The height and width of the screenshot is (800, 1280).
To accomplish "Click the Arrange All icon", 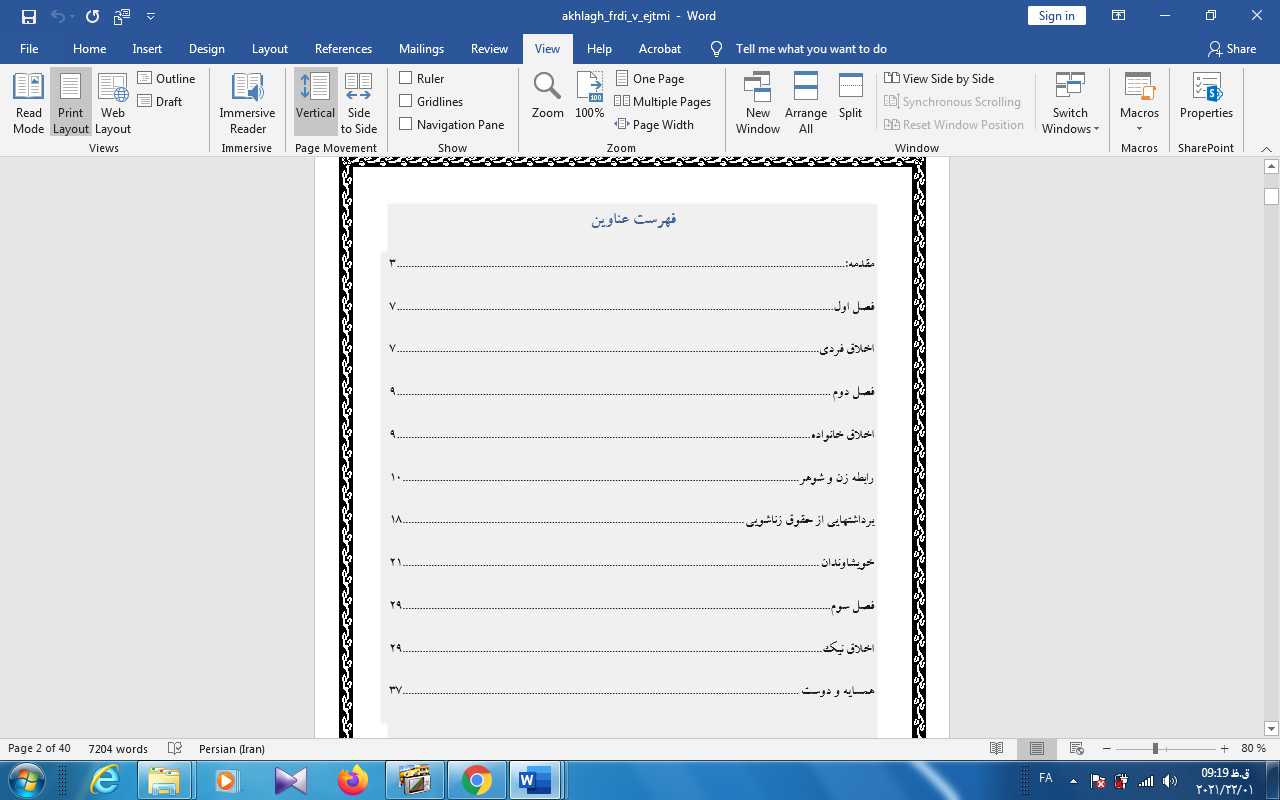I will [x=805, y=103].
